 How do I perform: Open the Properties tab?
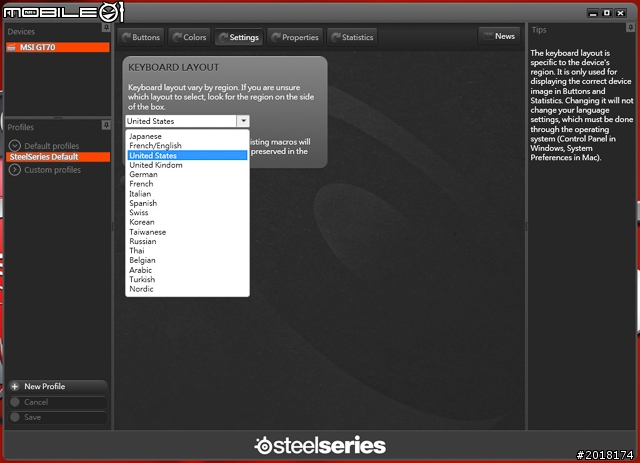295,37
